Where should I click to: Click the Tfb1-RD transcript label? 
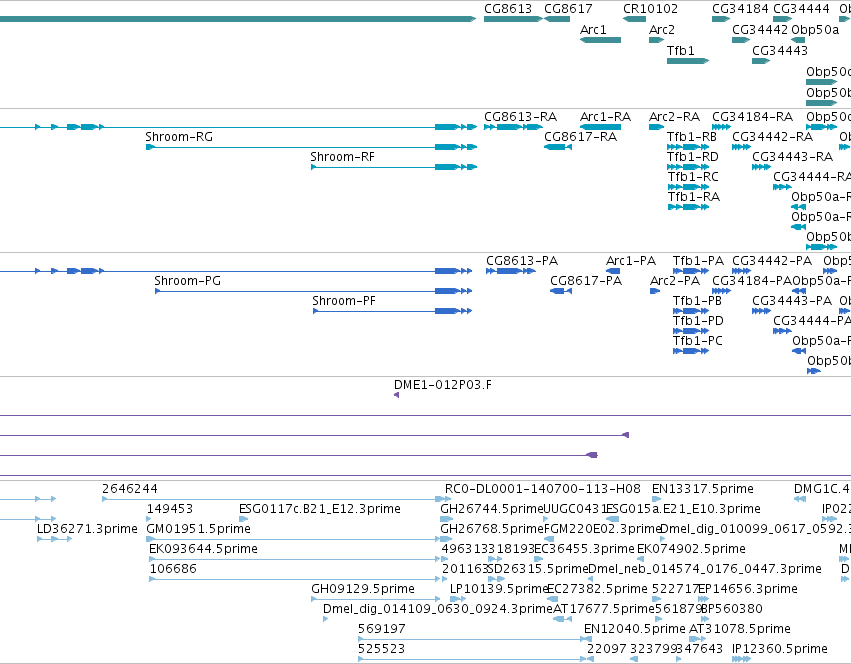[693, 157]
